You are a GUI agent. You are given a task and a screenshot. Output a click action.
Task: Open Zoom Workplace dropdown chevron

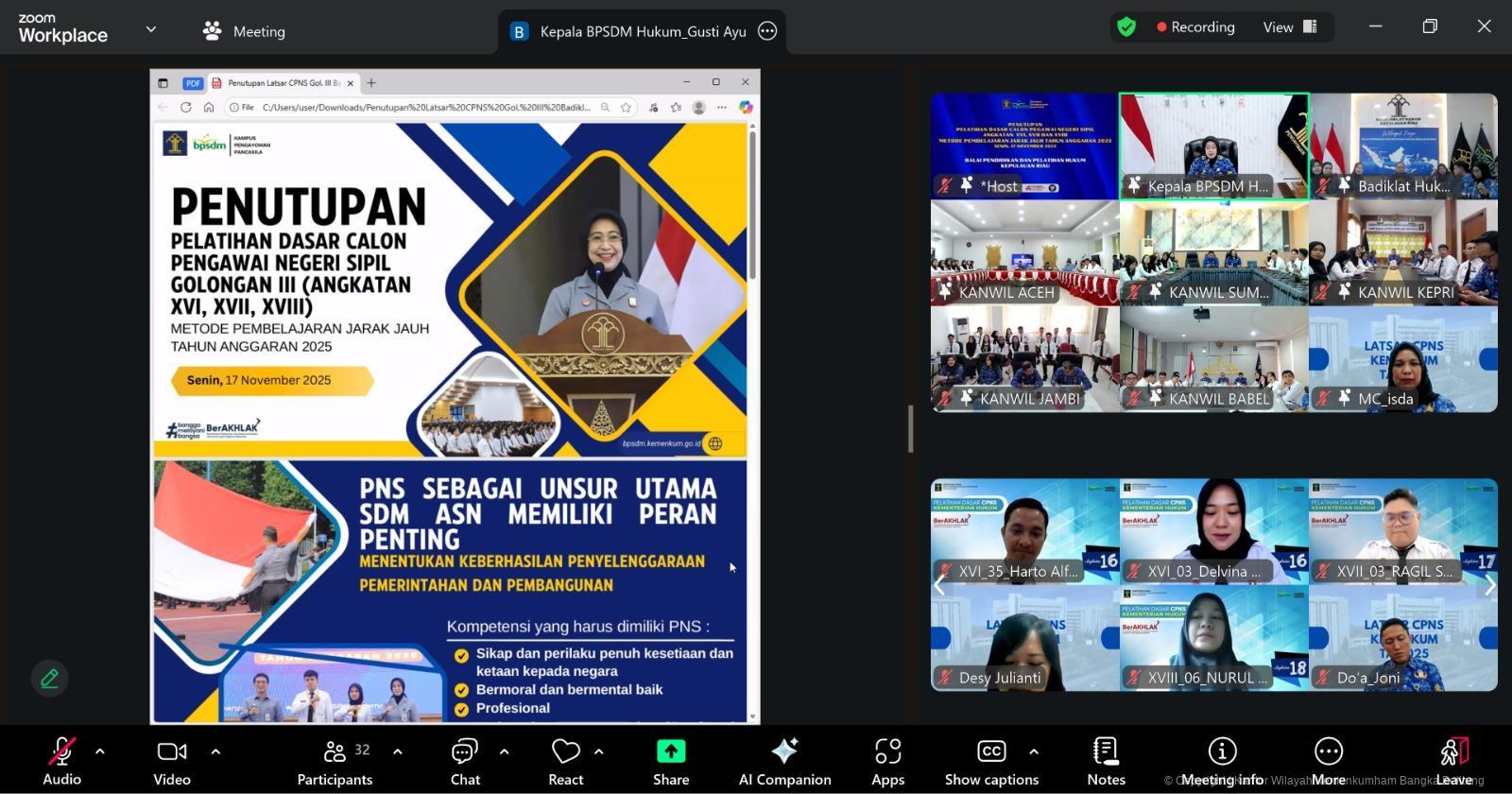[x=151, y=29]
